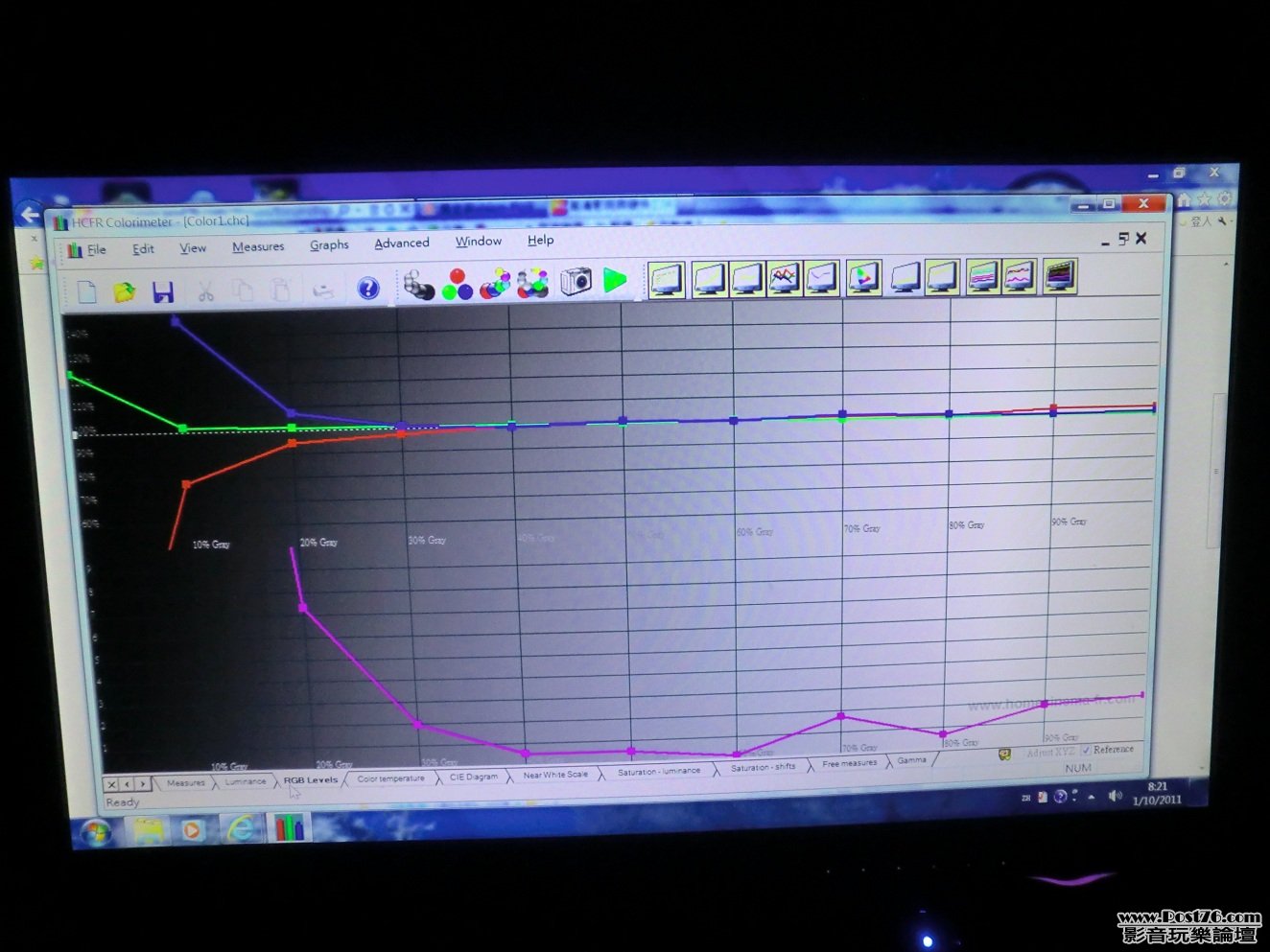Click the blue data point at 20% Gray
The image size is (1270, 952).
pos(292,414)
